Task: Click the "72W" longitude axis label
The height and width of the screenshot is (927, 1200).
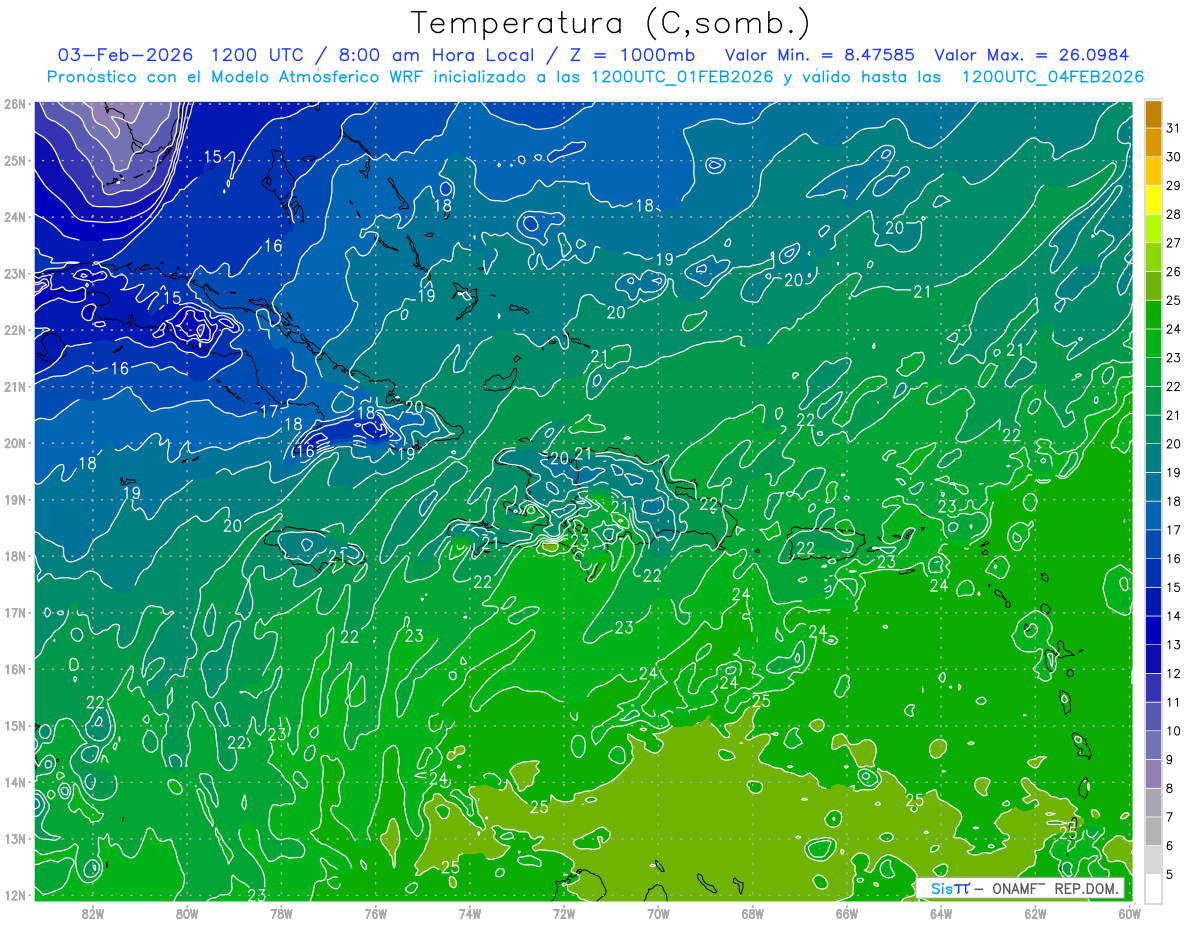Action: (564, 914)
